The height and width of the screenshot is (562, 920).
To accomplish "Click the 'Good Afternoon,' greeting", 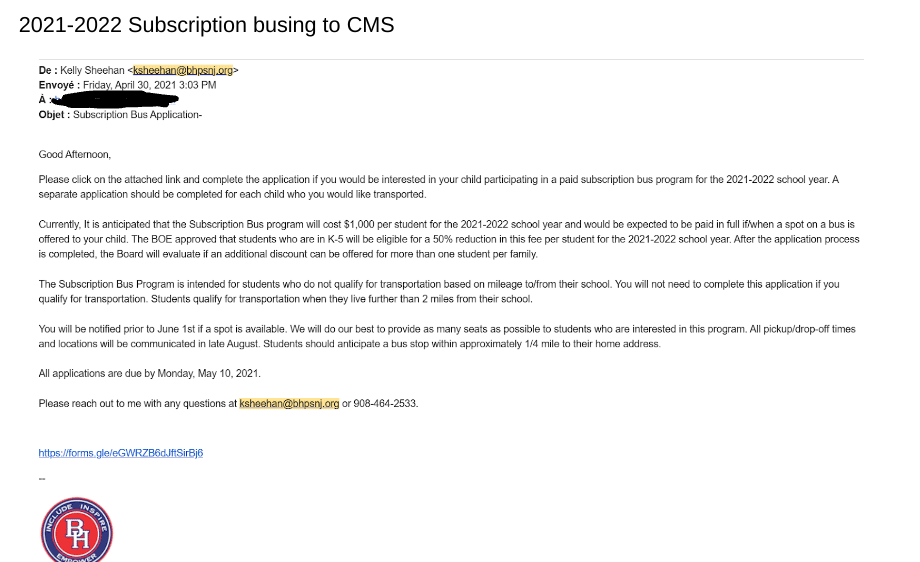I will [75, 155].
